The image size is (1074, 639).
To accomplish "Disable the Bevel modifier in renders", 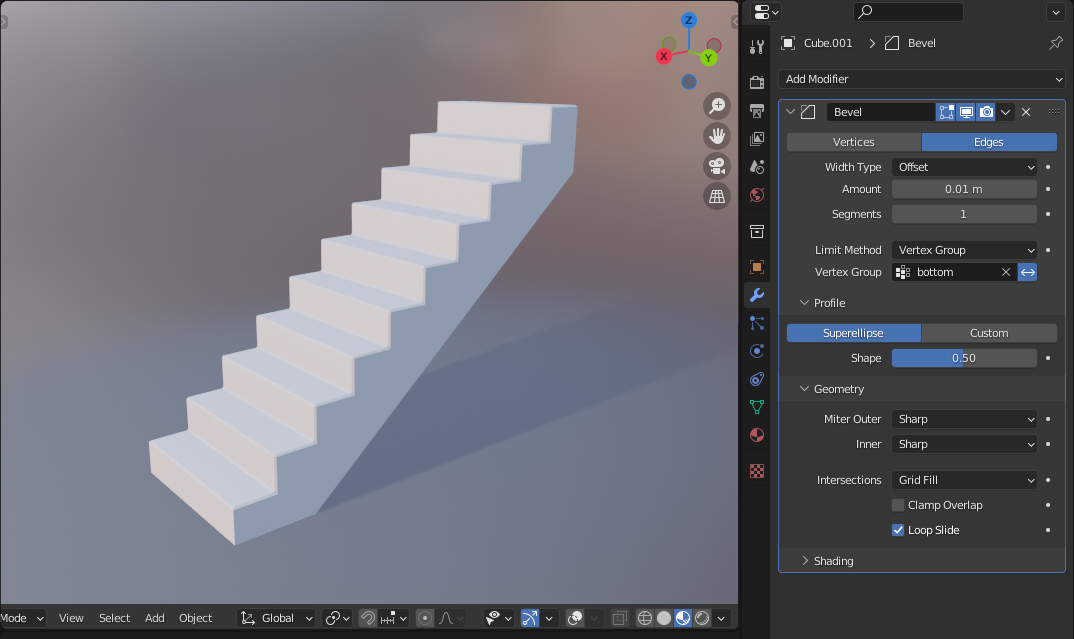I will [986, 112].
